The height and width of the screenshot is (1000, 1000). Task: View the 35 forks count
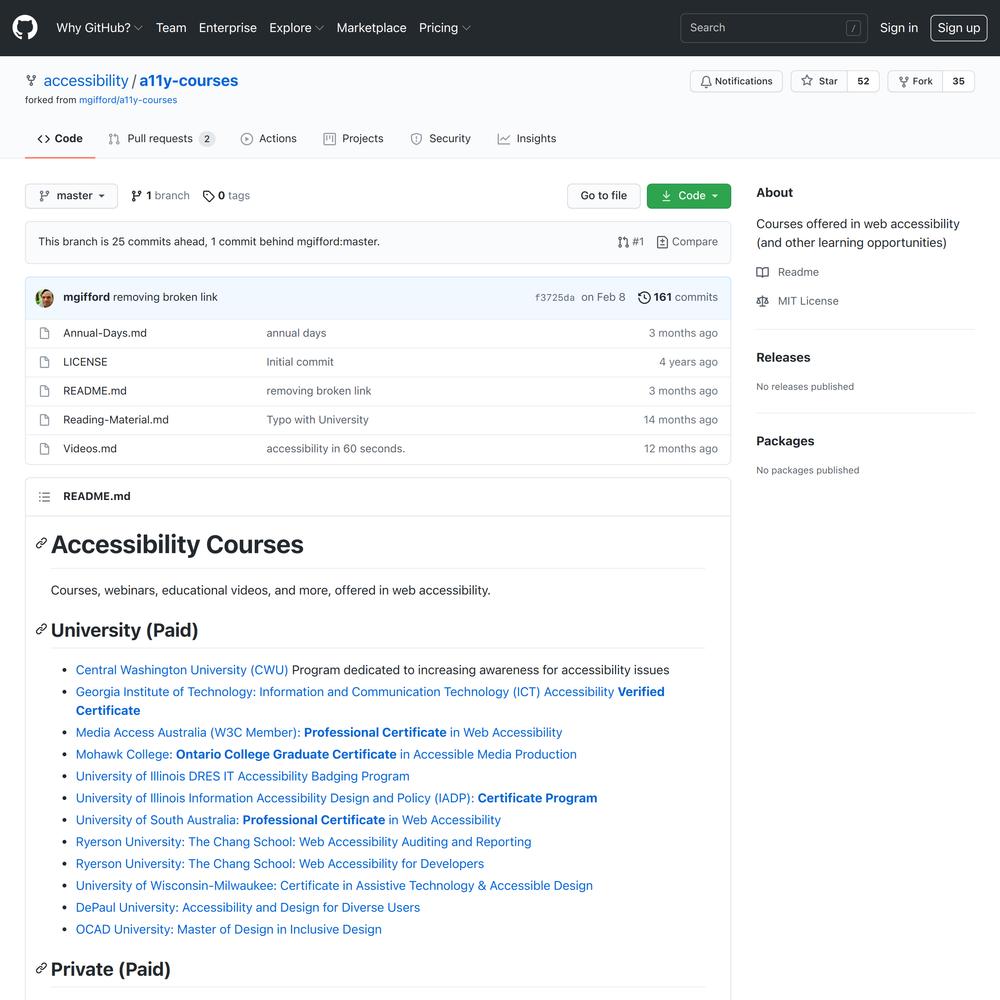(958, 81)
